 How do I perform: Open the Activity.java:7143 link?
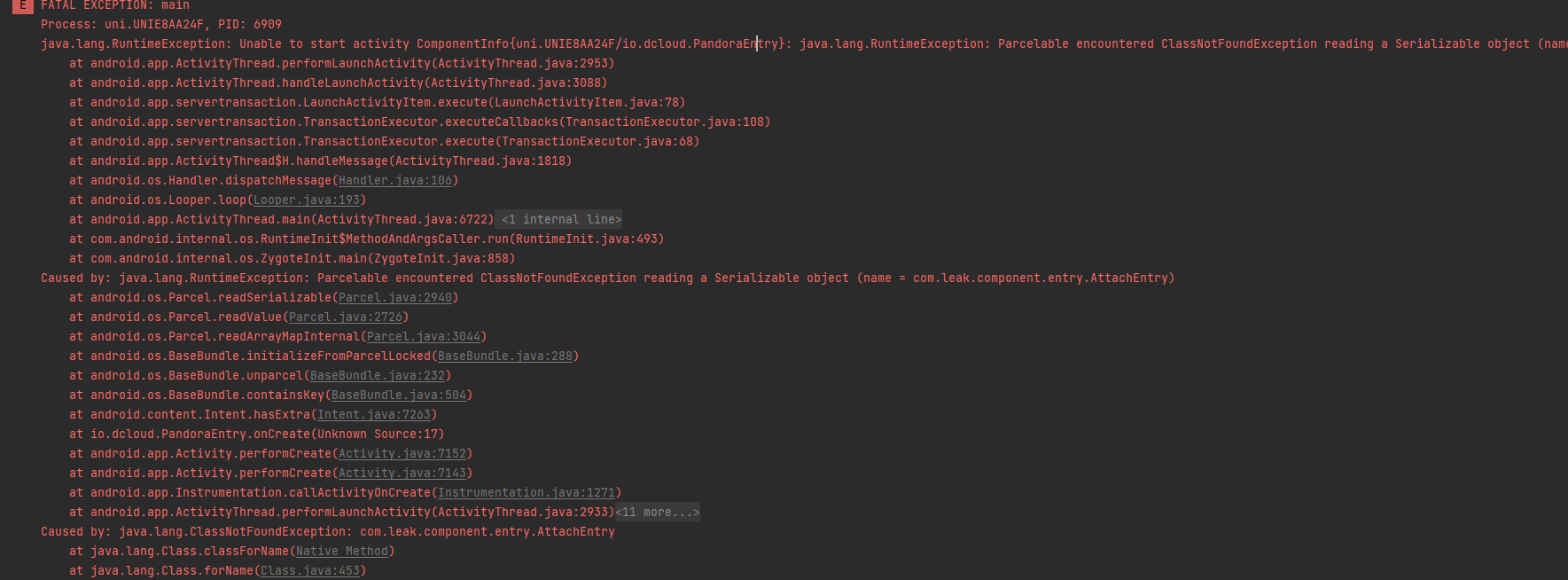(402, 473)
